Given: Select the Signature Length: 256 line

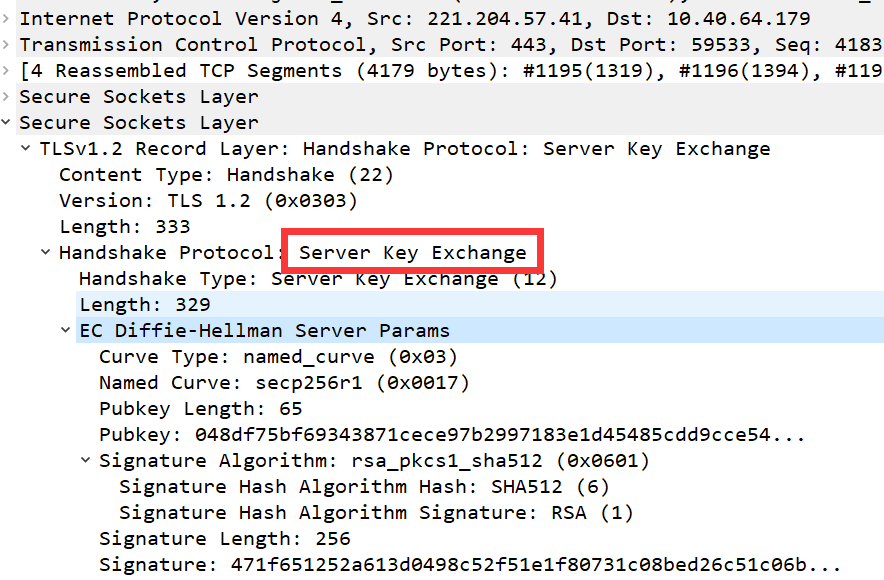Looking at the screenshot, I should 224,538.
